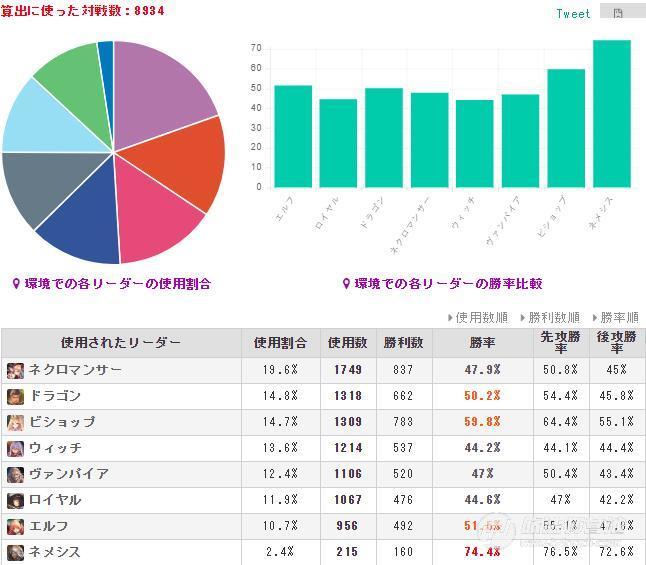Click the Witch leader portrait icon
The image size is (646, 565).
click(15, 448)
